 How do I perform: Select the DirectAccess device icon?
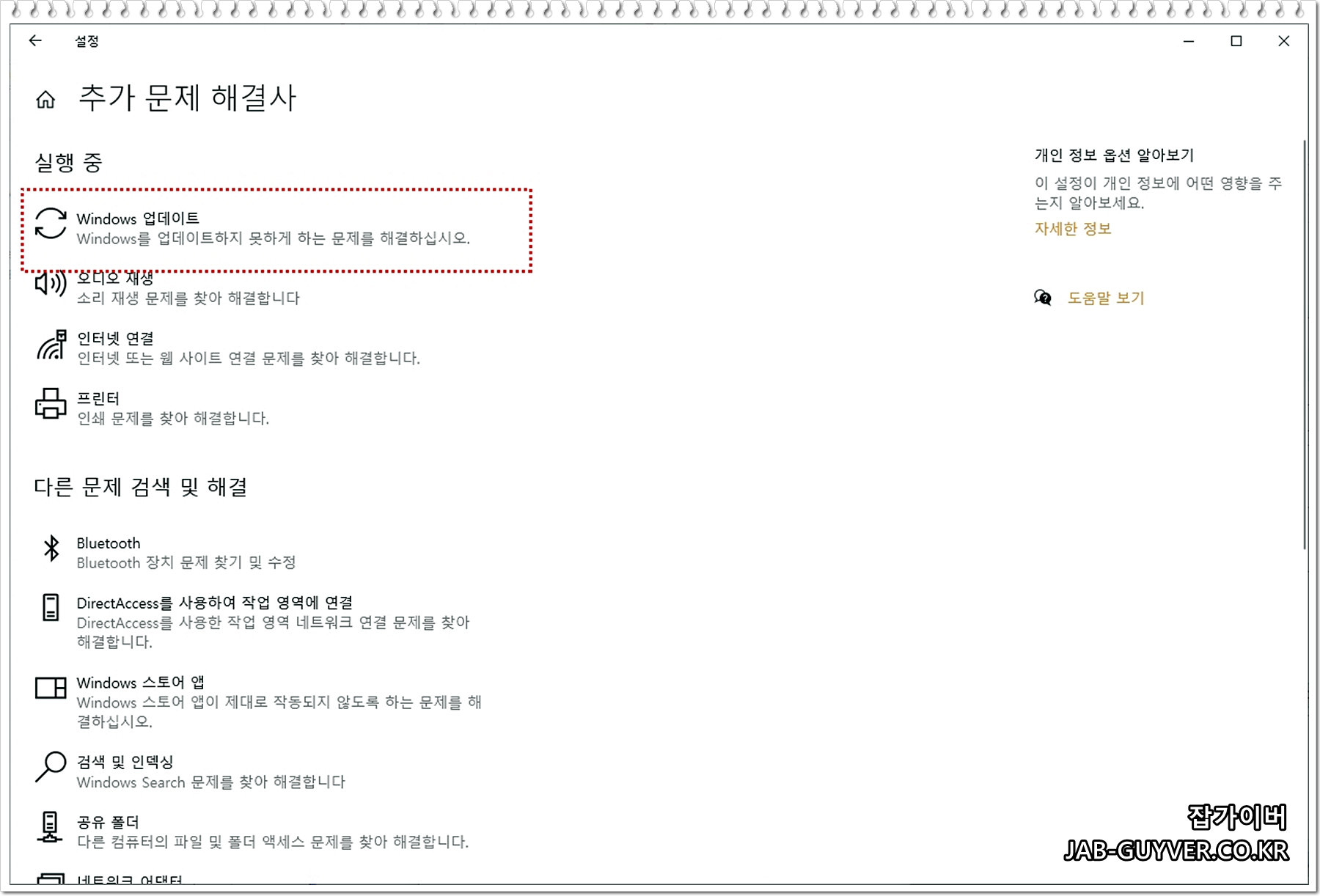pos(51,608)
